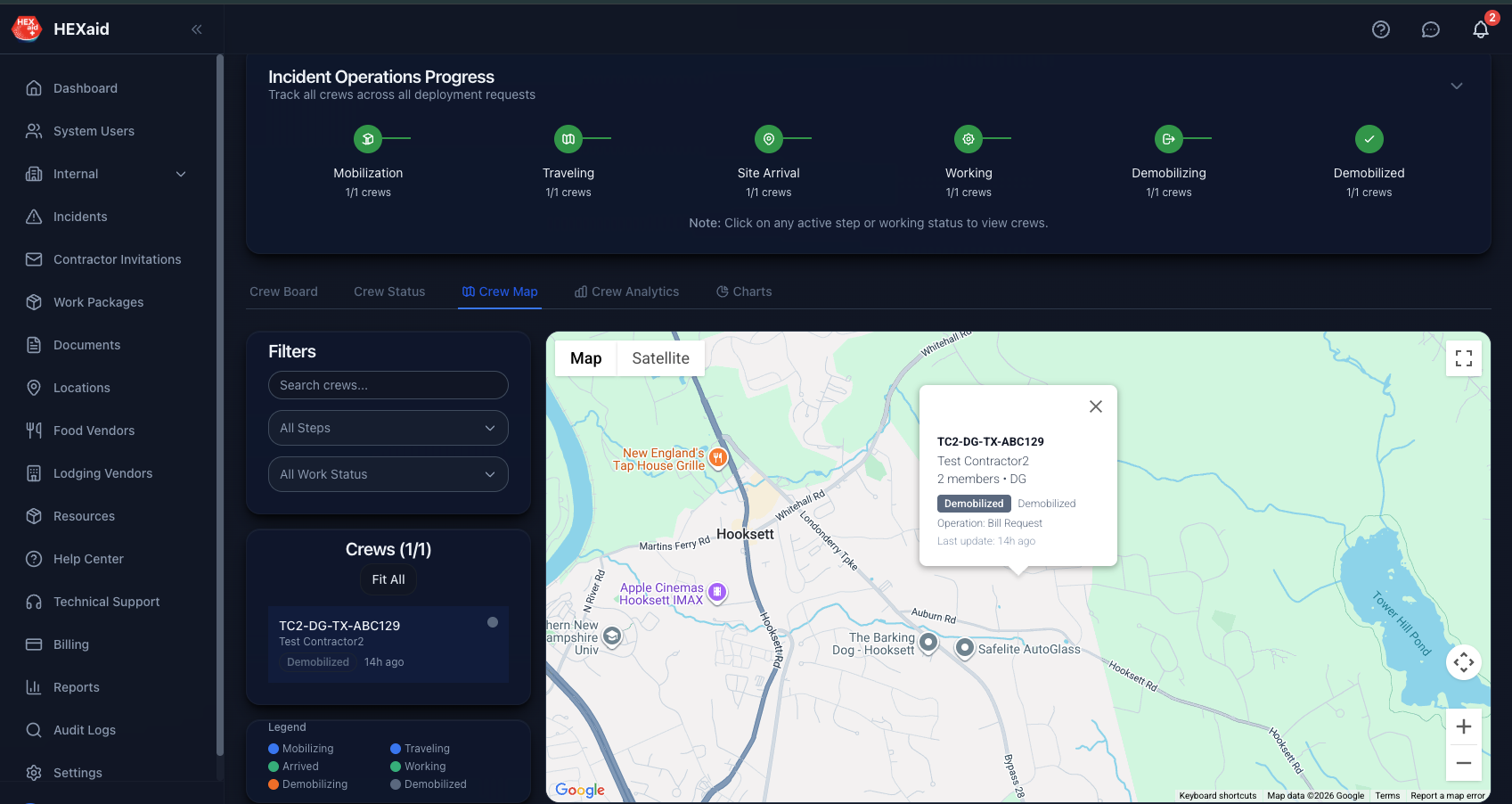Click the map camera pan control

[x=1463, y=662]
